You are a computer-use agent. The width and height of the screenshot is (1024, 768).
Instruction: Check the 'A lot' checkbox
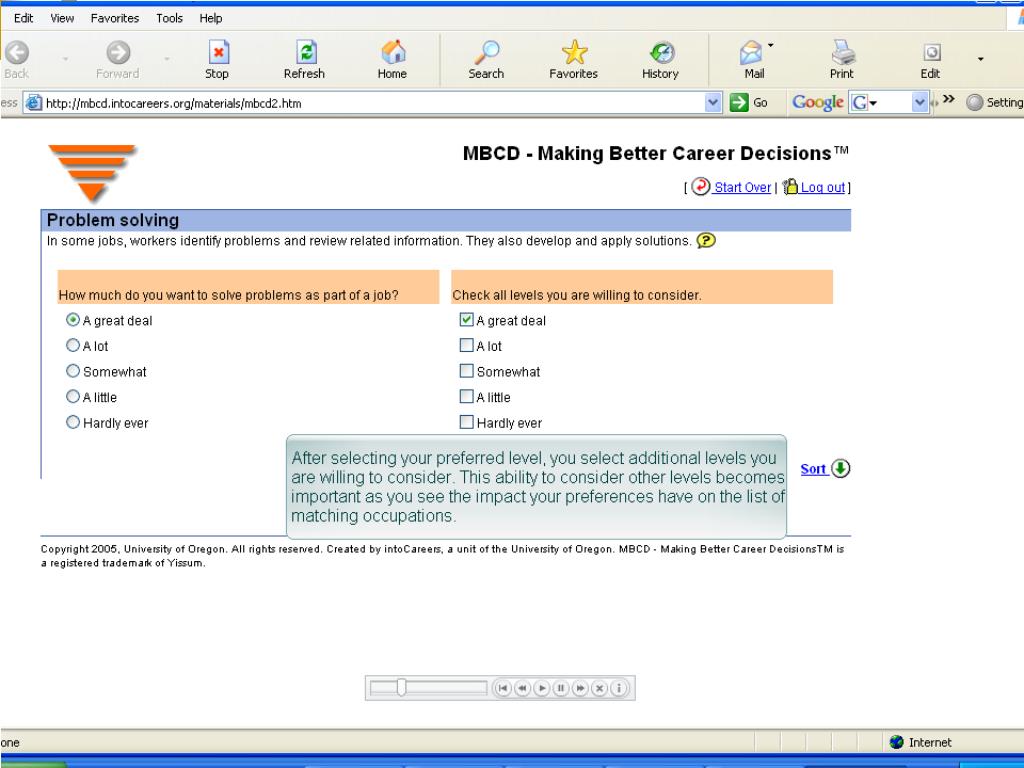click(466, 345)
